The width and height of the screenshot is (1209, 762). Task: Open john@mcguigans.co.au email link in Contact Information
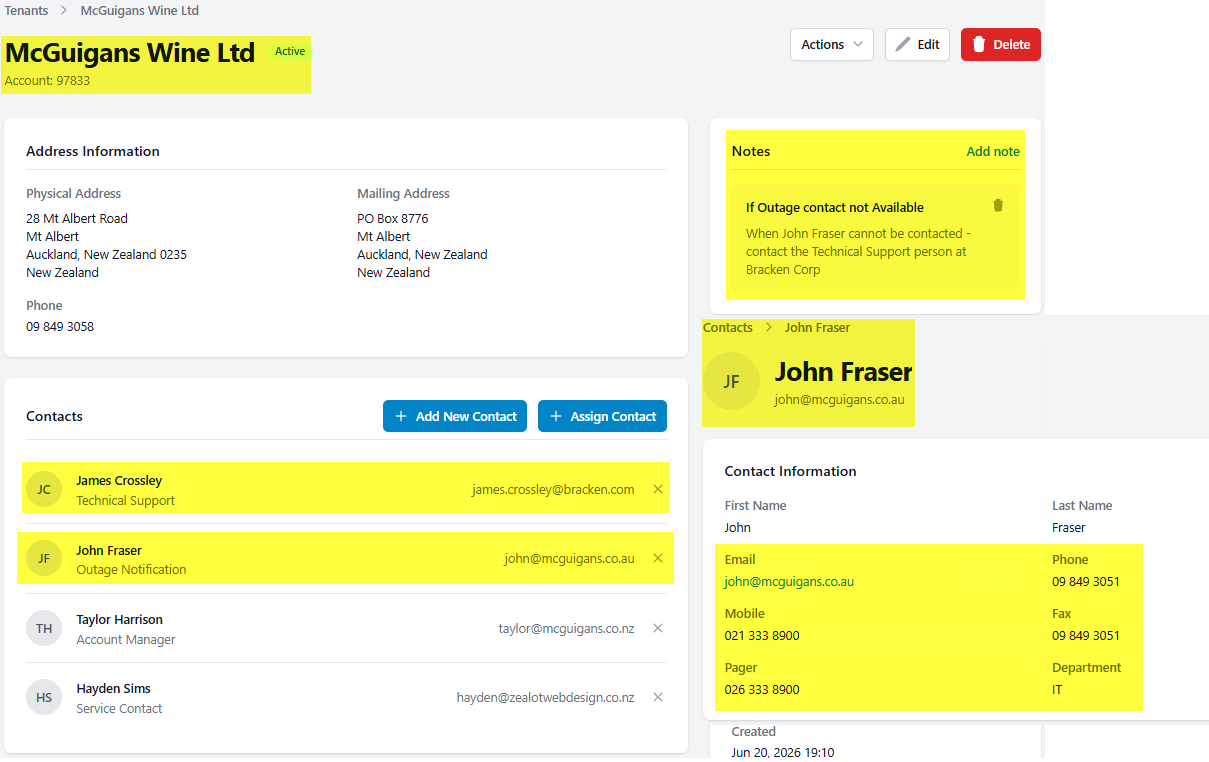pos(789,581)
